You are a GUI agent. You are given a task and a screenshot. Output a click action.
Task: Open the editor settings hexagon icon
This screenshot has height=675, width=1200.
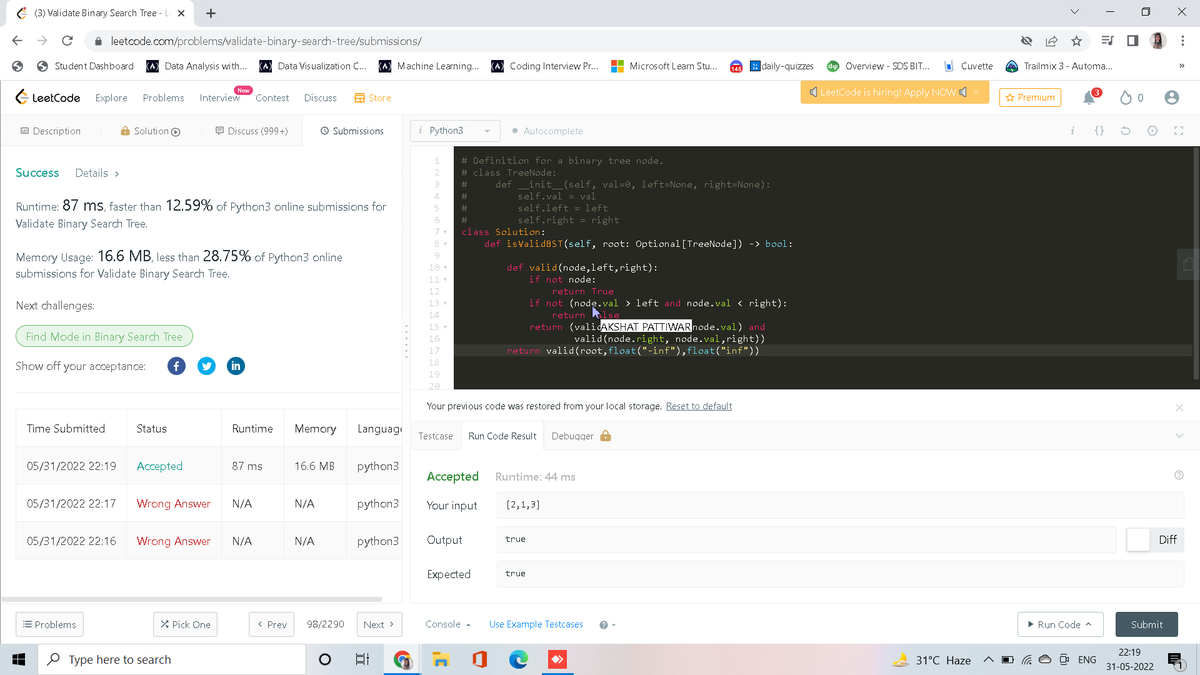(1152, 131)
